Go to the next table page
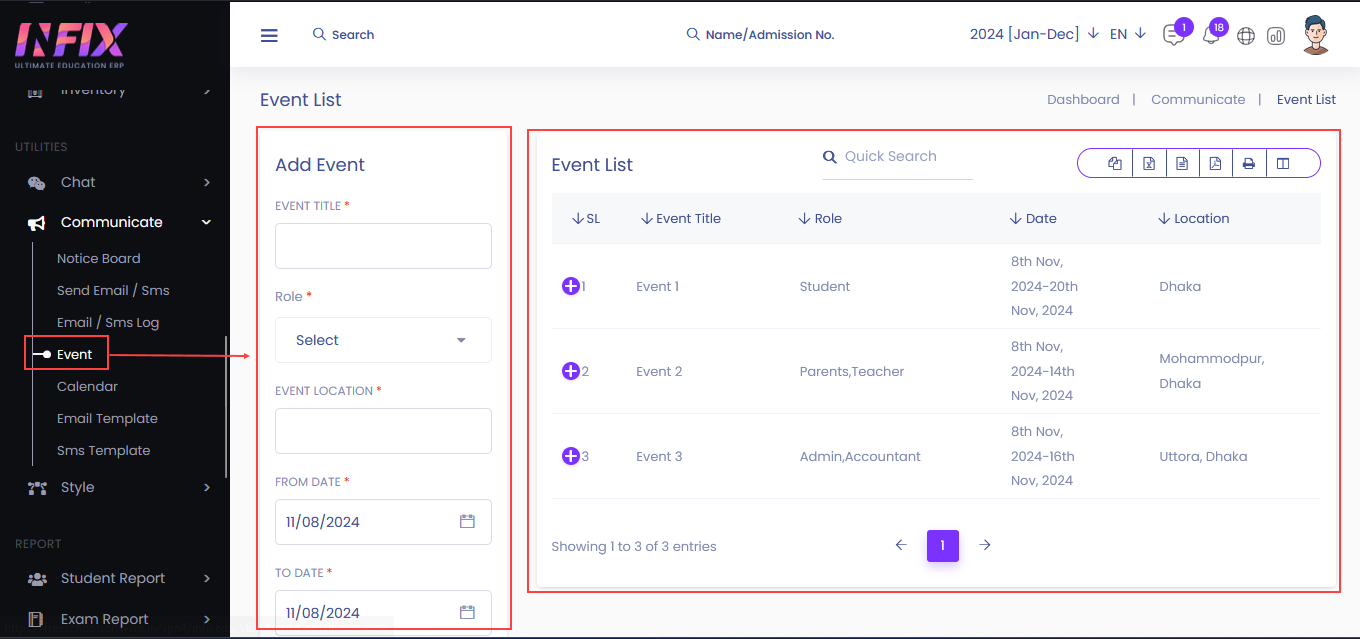This screenshot has width=1360, height=639. (985, 545)
